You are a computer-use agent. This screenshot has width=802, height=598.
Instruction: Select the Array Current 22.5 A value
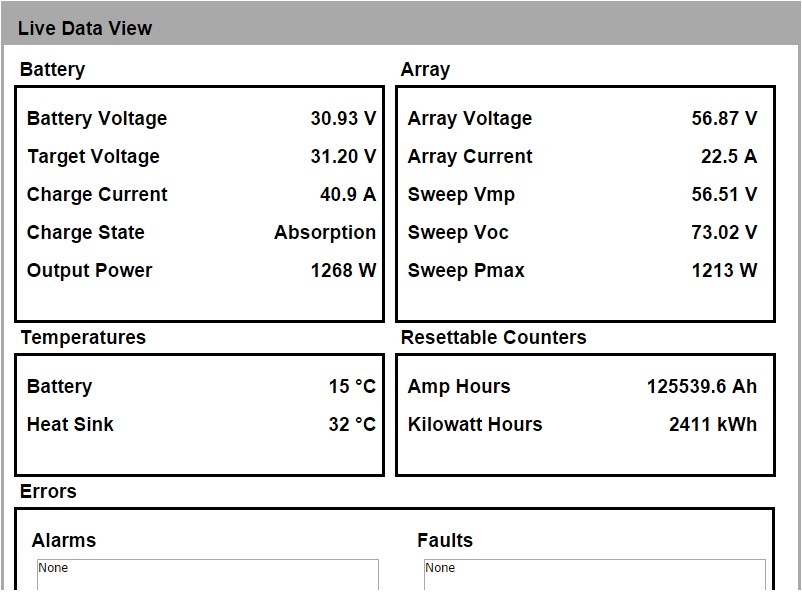pos(728,156)
